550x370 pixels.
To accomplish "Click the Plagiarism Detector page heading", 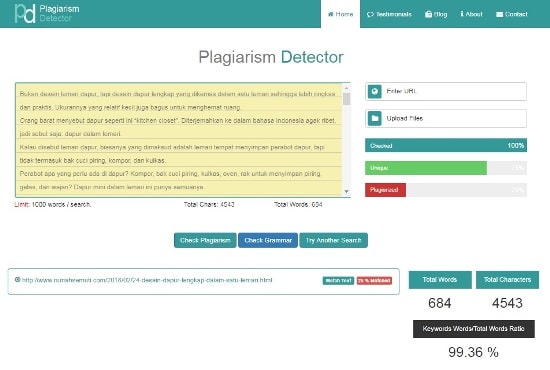I will [271, 57].
